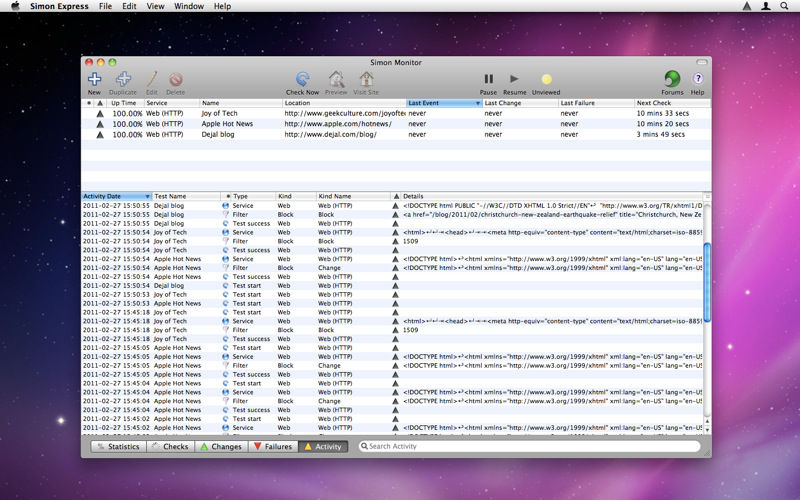This screenshot has width=800, height=500.
Task: Click the activity scrollbar down arrow
Action: 707,430
